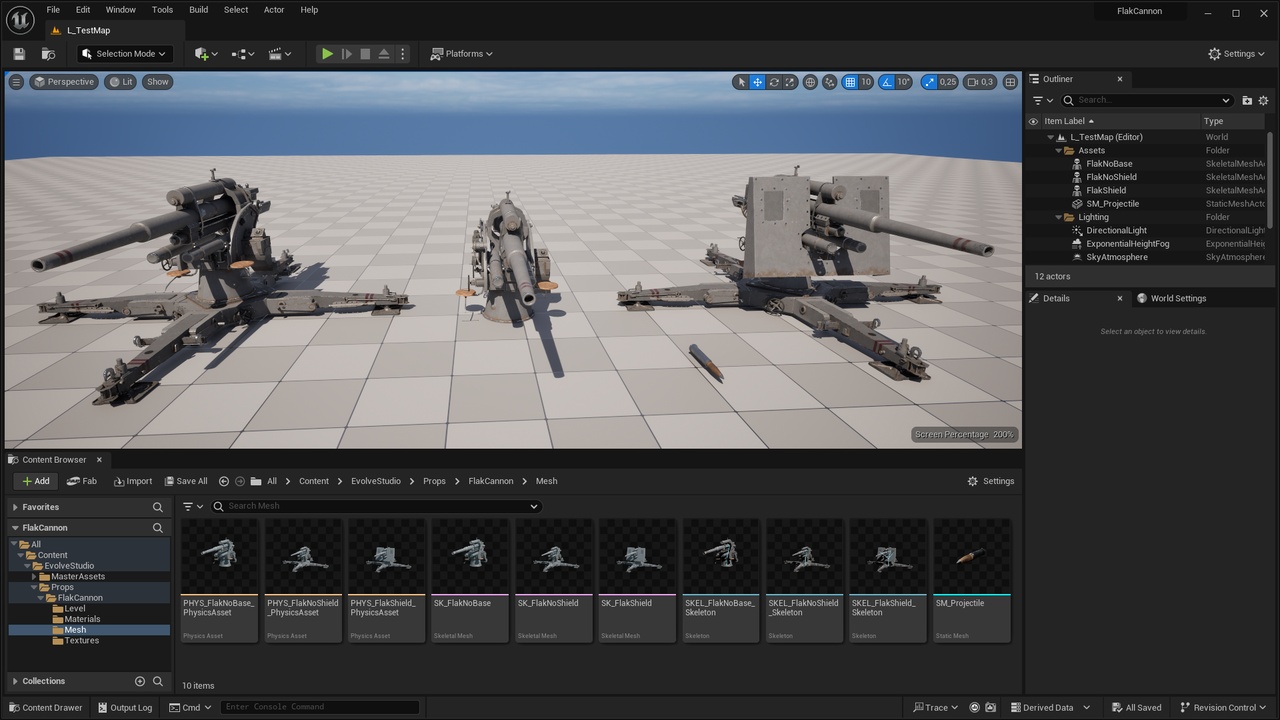
Task: Open Fab from the Content Browser
Action: tap(82, 481)
